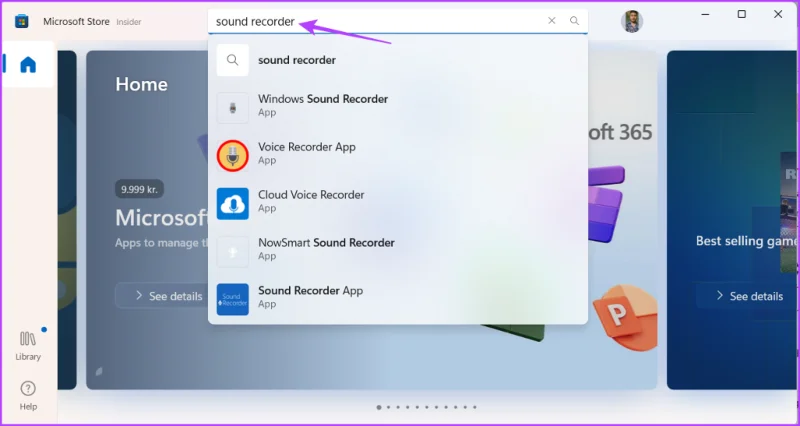Open the Library section
800x426 pixels.
click(28, 346)
